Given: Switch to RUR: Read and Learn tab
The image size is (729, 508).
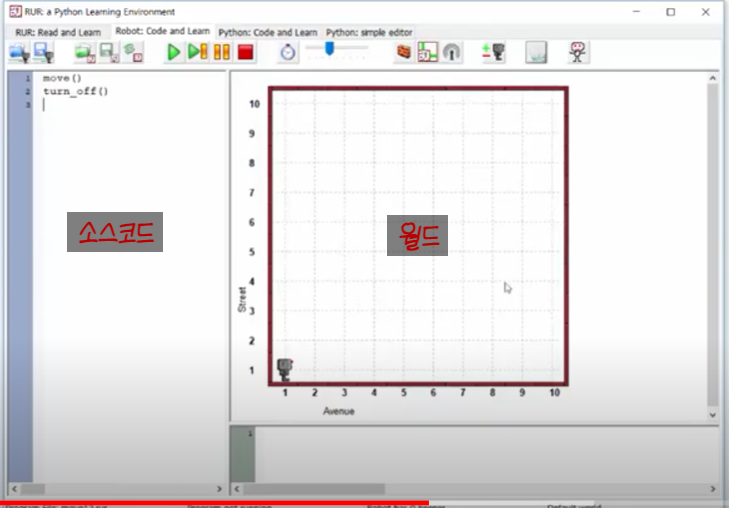Looking at the screenshot, I should click(x=58, y=32).
